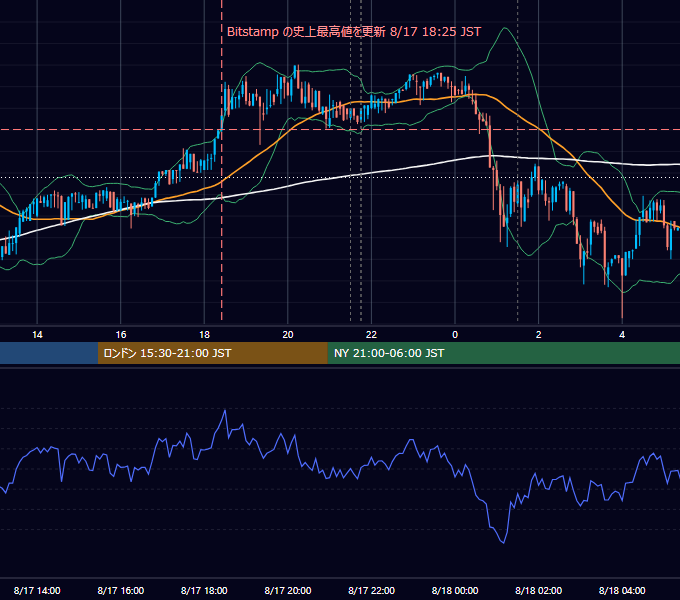Select the ロンドン 15:30-21:00 JST session bar
Image resolution: width=680 pixels, height=600 pixels.
212,353
